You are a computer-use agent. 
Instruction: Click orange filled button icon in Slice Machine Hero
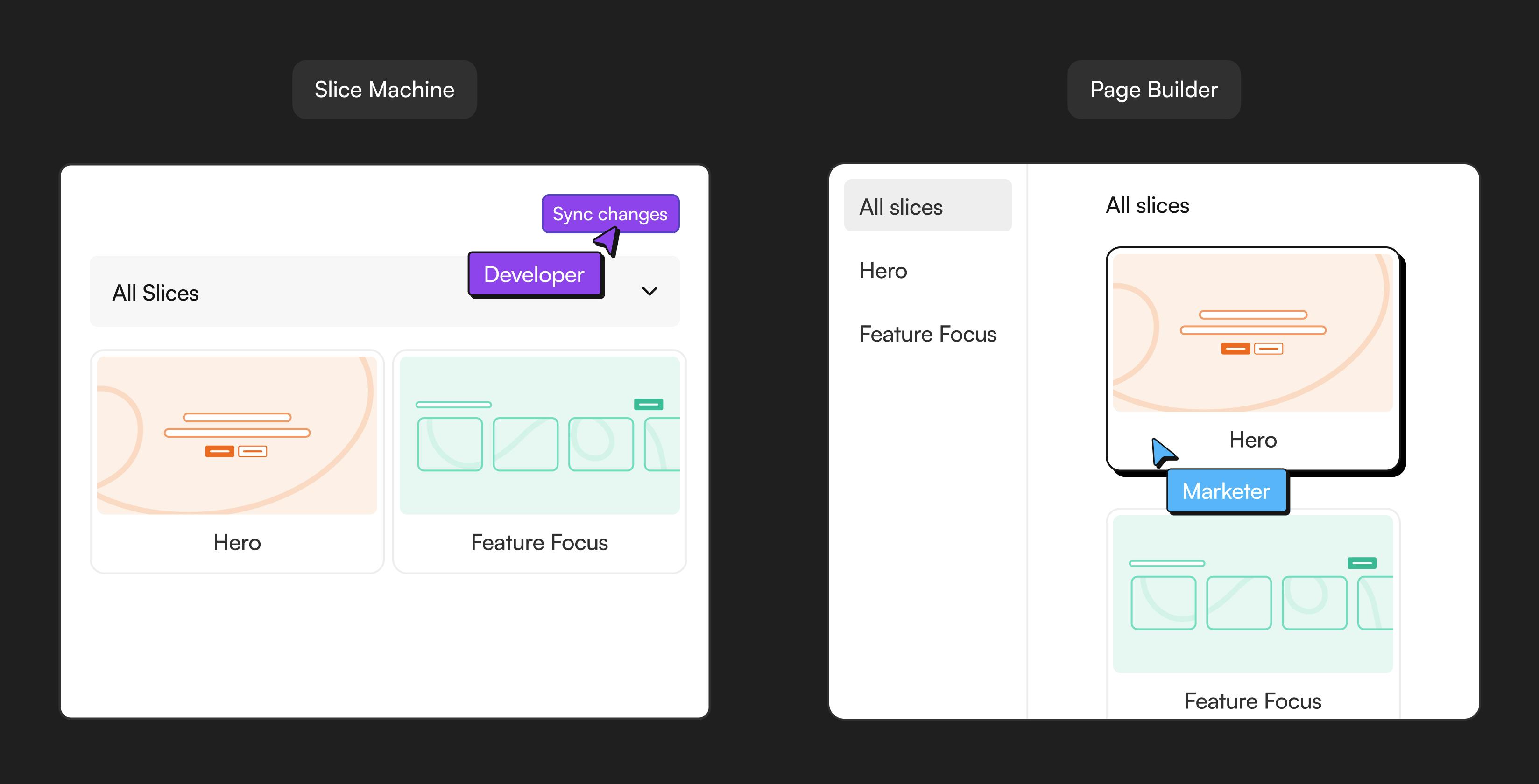coord(219,451)
